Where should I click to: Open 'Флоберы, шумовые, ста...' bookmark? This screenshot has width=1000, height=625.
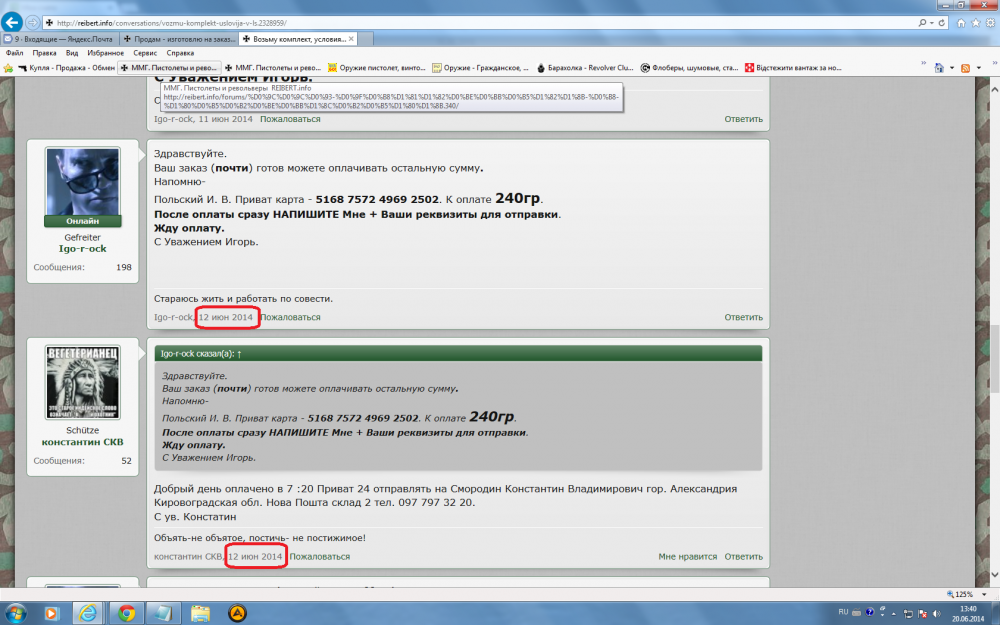click(689, 68)
